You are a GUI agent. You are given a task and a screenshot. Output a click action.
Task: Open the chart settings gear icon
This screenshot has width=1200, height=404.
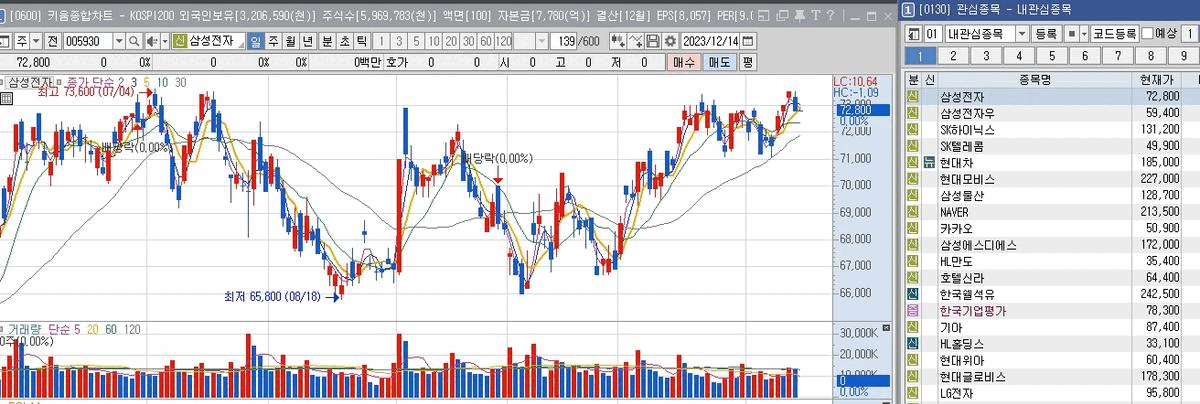point(671,41)
